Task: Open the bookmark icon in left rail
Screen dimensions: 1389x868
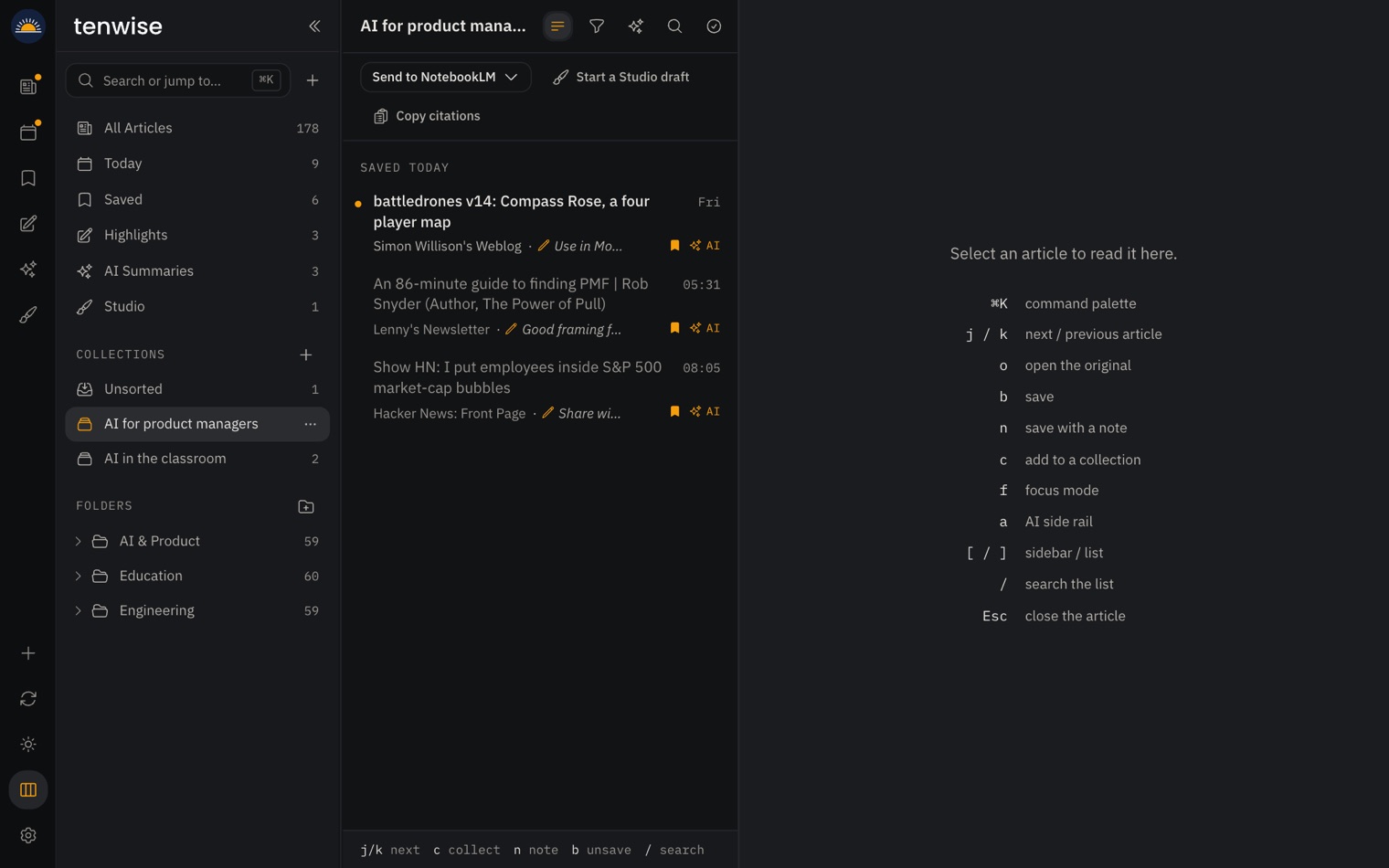Action: tap(28, 178)
